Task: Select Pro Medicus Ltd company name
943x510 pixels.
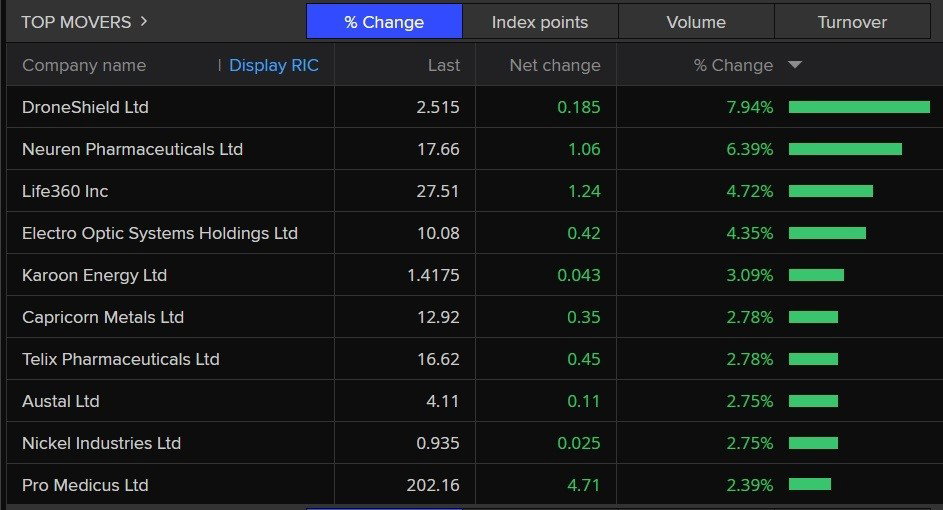Action: (85, 485)
